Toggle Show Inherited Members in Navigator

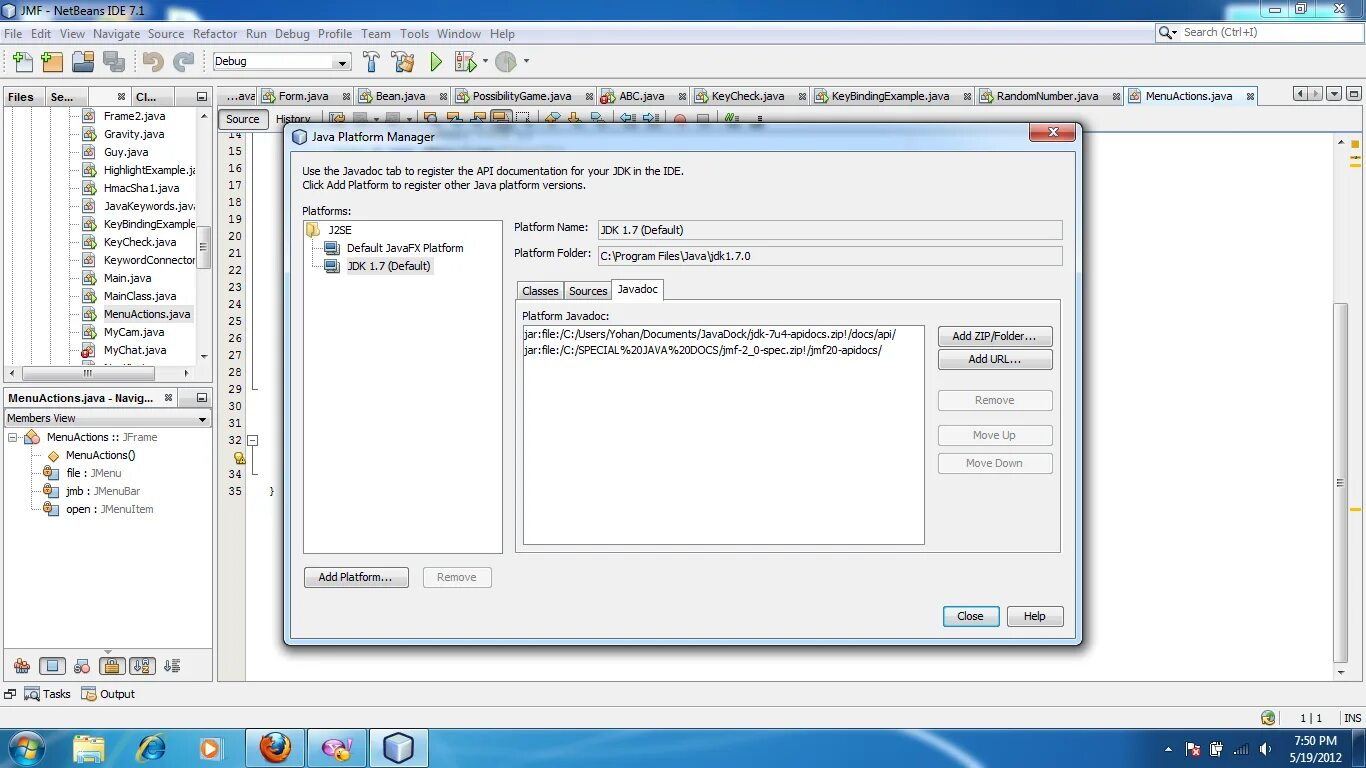(21, 666)
